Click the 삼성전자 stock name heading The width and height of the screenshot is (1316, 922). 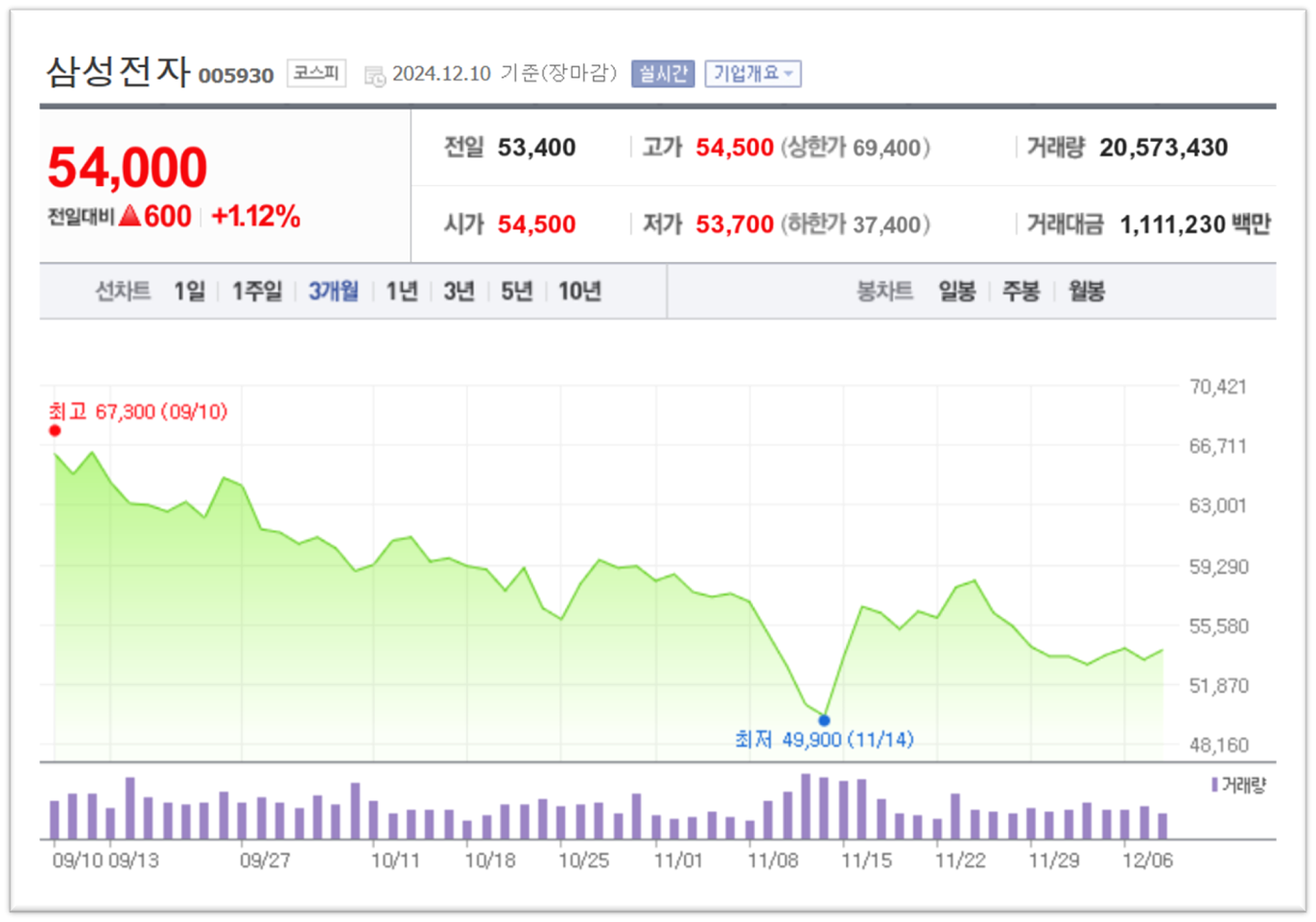pos(119,72)
